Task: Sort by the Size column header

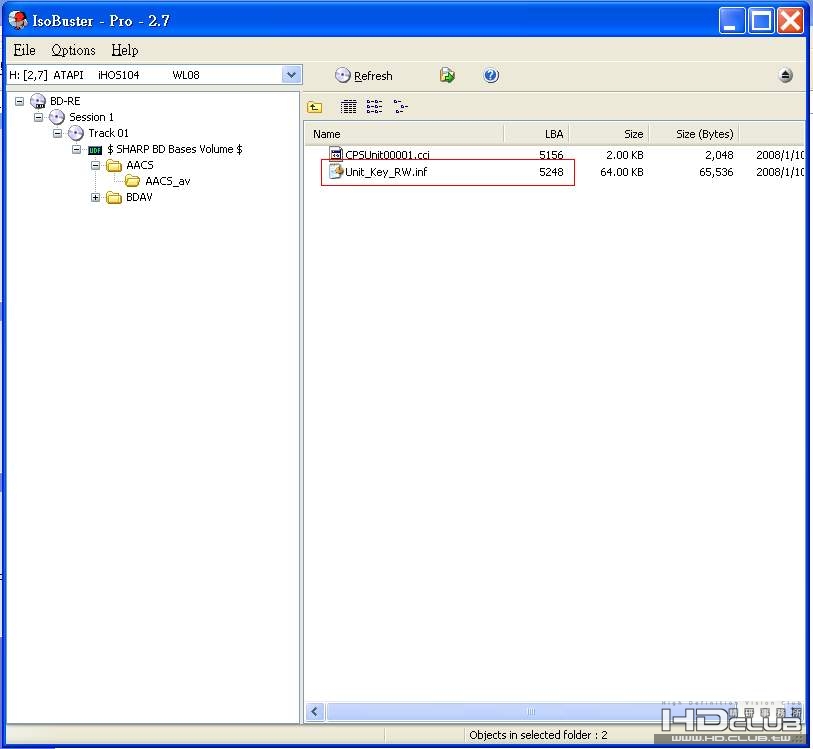Action: [609, 134]
